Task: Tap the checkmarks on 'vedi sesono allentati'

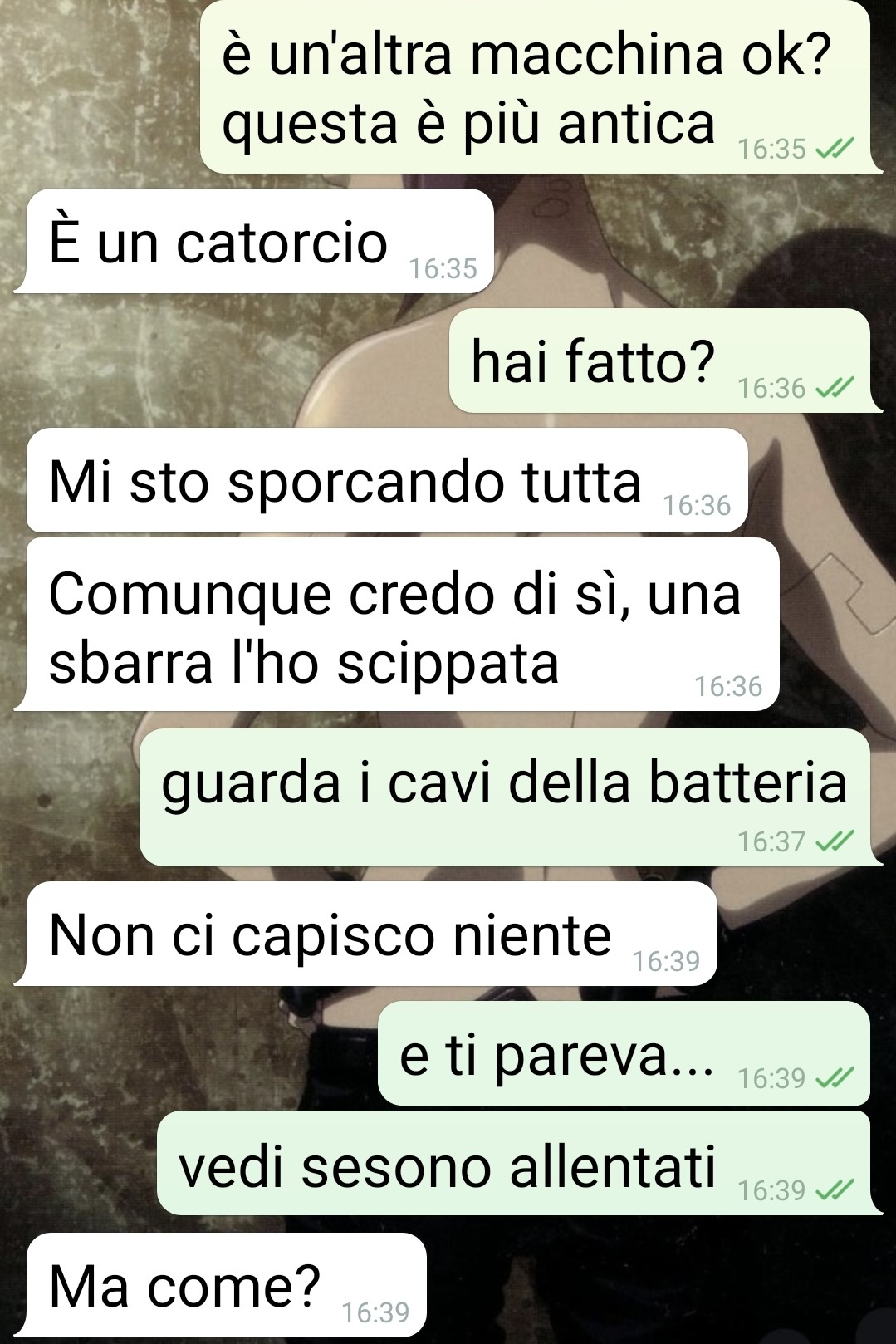Action: 835,1190
